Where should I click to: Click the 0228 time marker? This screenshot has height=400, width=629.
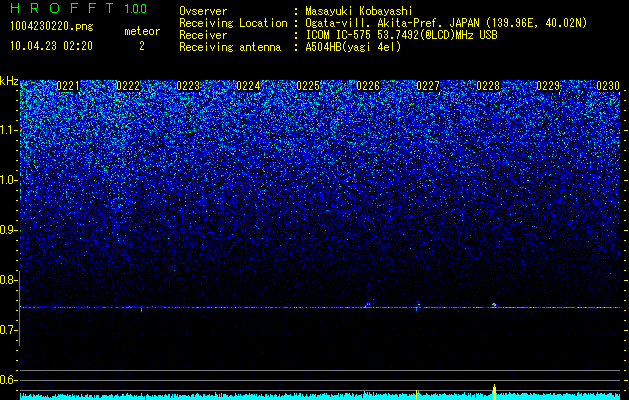pos(488,86)
